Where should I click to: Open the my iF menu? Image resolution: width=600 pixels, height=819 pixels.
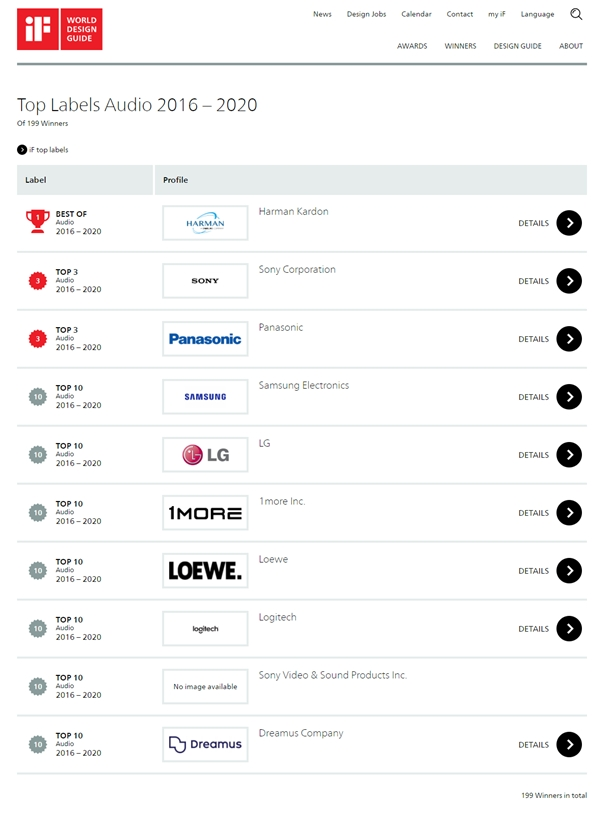(497, 14)
